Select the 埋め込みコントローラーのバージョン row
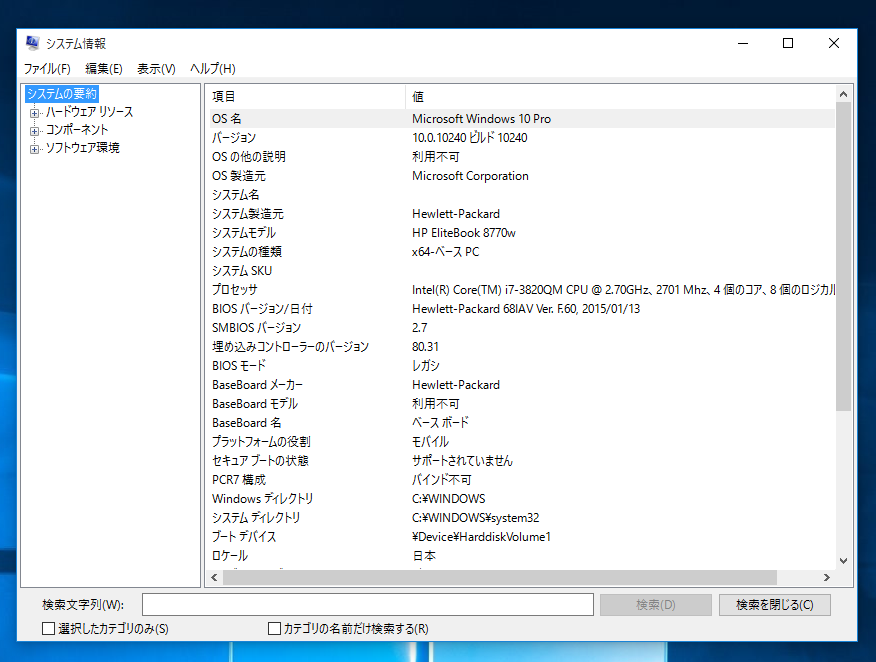Screen dimensions: 876x662 (522, 346)
